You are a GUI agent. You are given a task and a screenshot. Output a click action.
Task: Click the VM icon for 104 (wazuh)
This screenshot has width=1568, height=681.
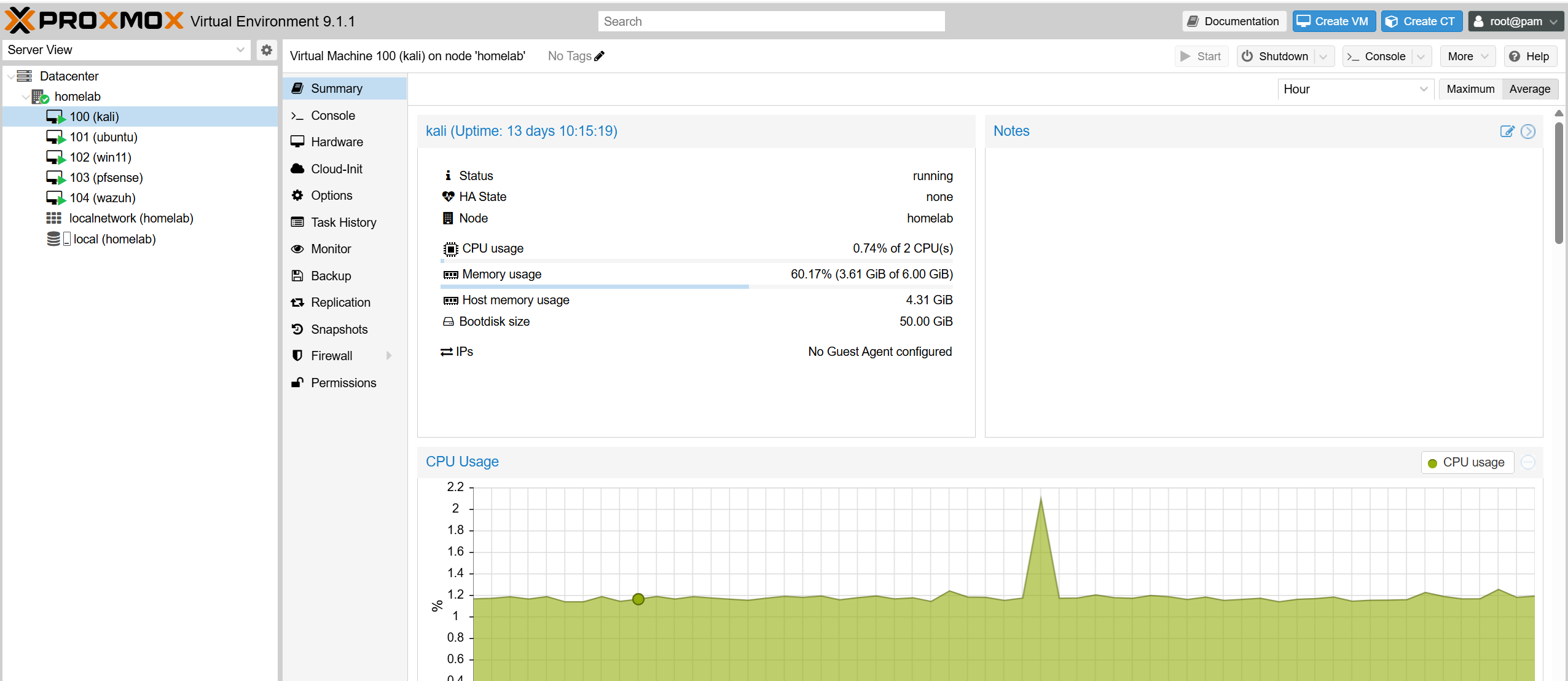pos(55,198)
